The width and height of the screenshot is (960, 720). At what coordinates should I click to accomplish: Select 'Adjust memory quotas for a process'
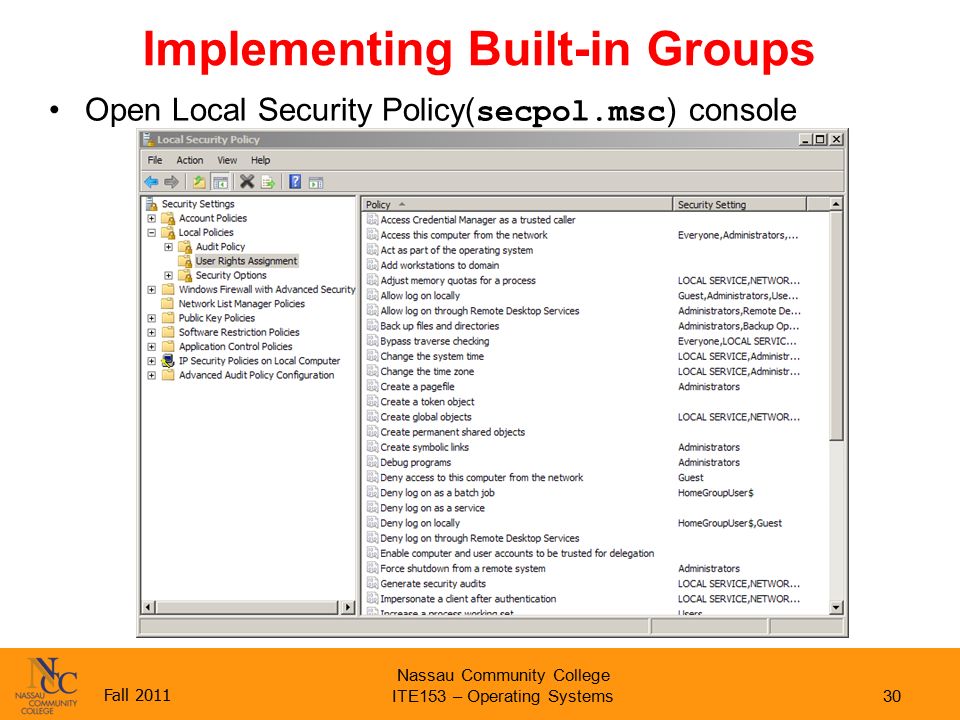(457, 280)
